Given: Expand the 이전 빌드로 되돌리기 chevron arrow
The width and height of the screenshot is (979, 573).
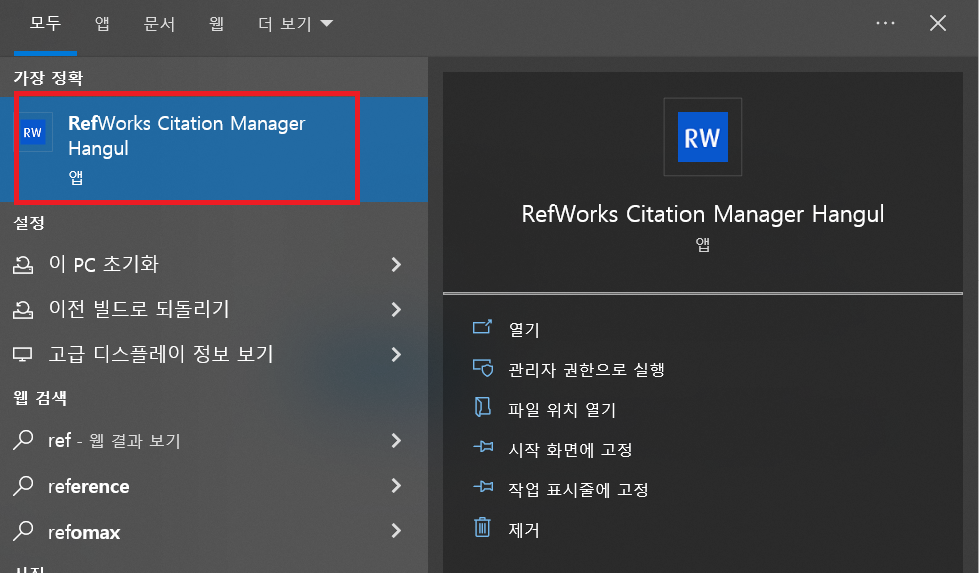Looking at the screenshot, I should [x=397, y=309].
